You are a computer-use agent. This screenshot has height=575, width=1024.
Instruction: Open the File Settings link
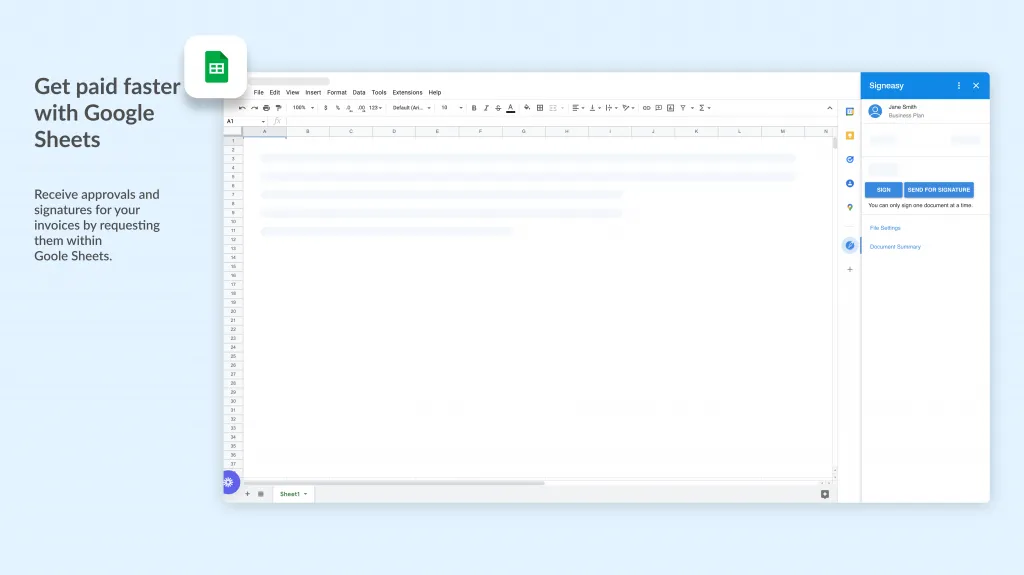[885, 228]
